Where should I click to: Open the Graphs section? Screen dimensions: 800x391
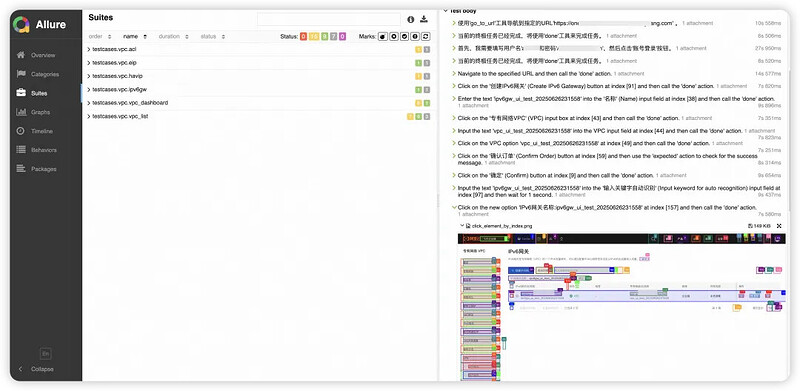click(40, 112)
